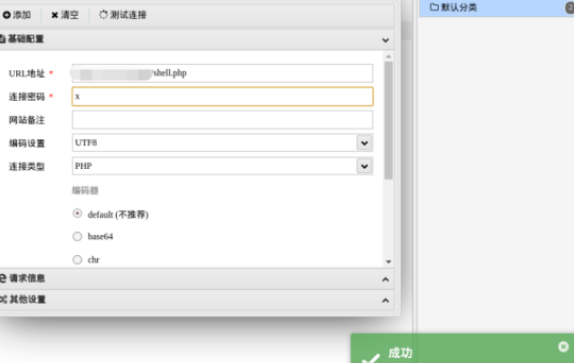Click the 其他设置 shuffle icon
Viewport: 574px width, 363px height.
3,299
